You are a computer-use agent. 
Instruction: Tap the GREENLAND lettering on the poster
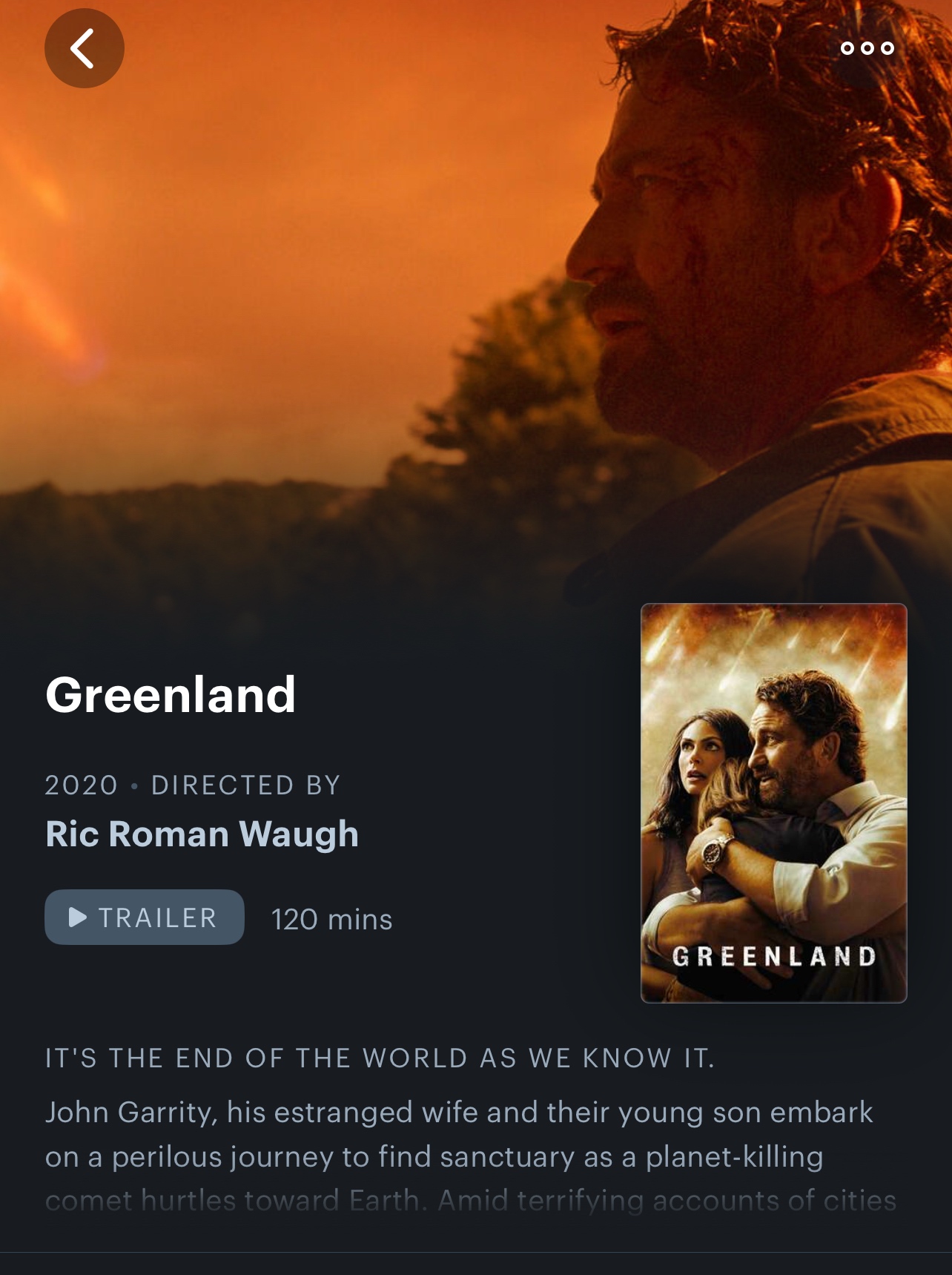pos(774,956)
